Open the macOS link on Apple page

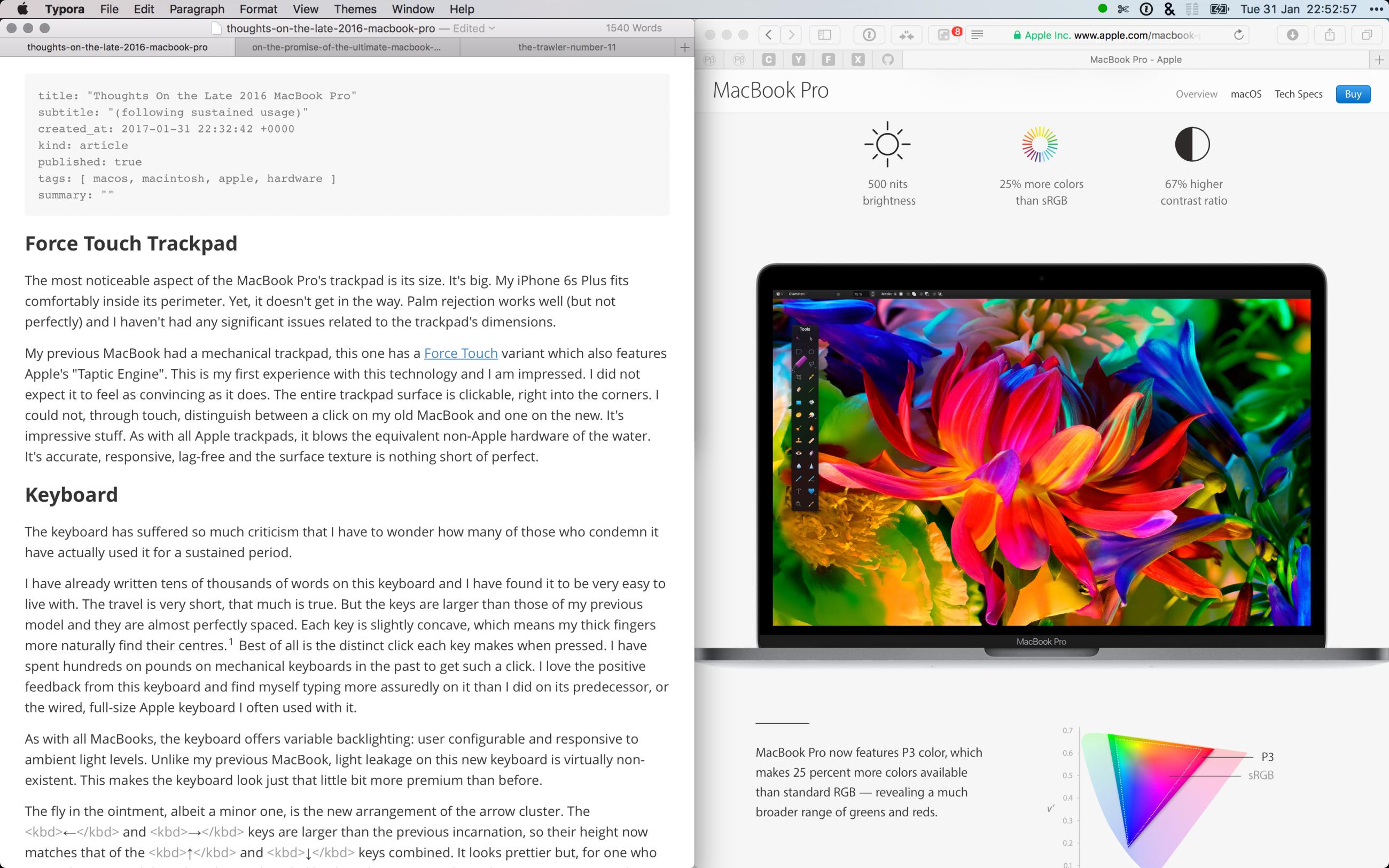(x=1245, y=94)
